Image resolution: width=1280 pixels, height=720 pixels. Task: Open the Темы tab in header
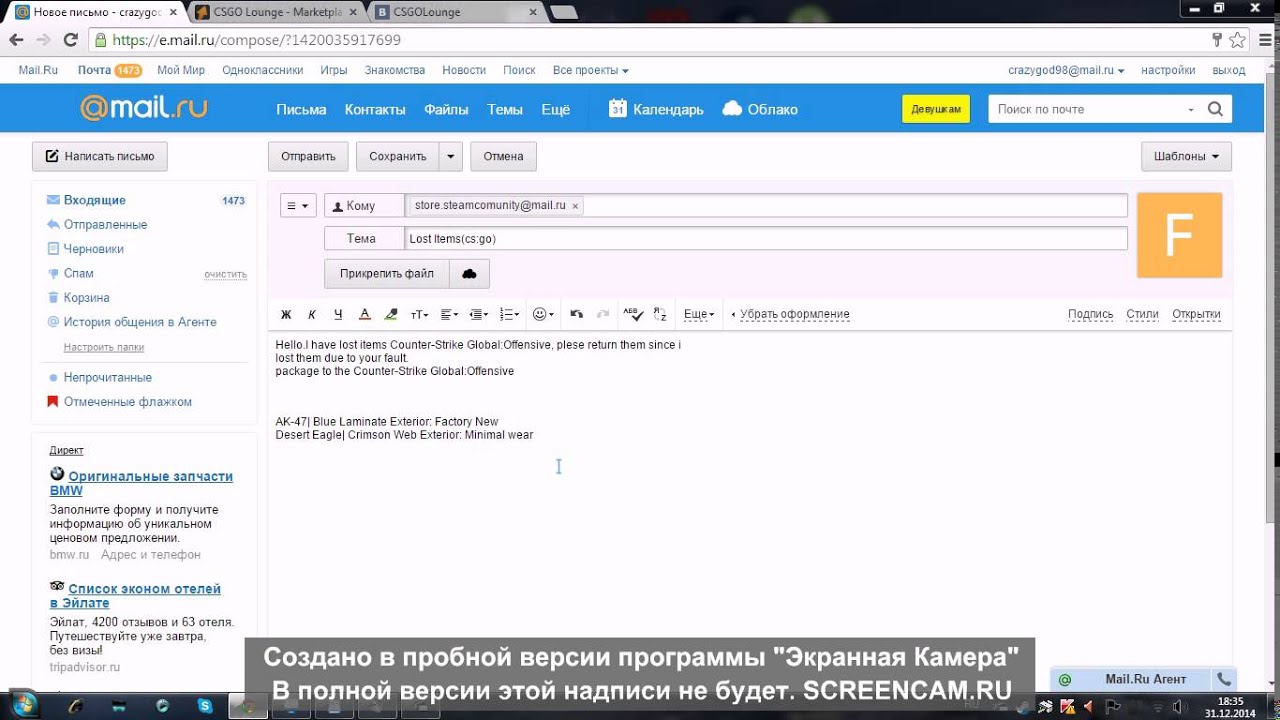[x=505, y=109]
